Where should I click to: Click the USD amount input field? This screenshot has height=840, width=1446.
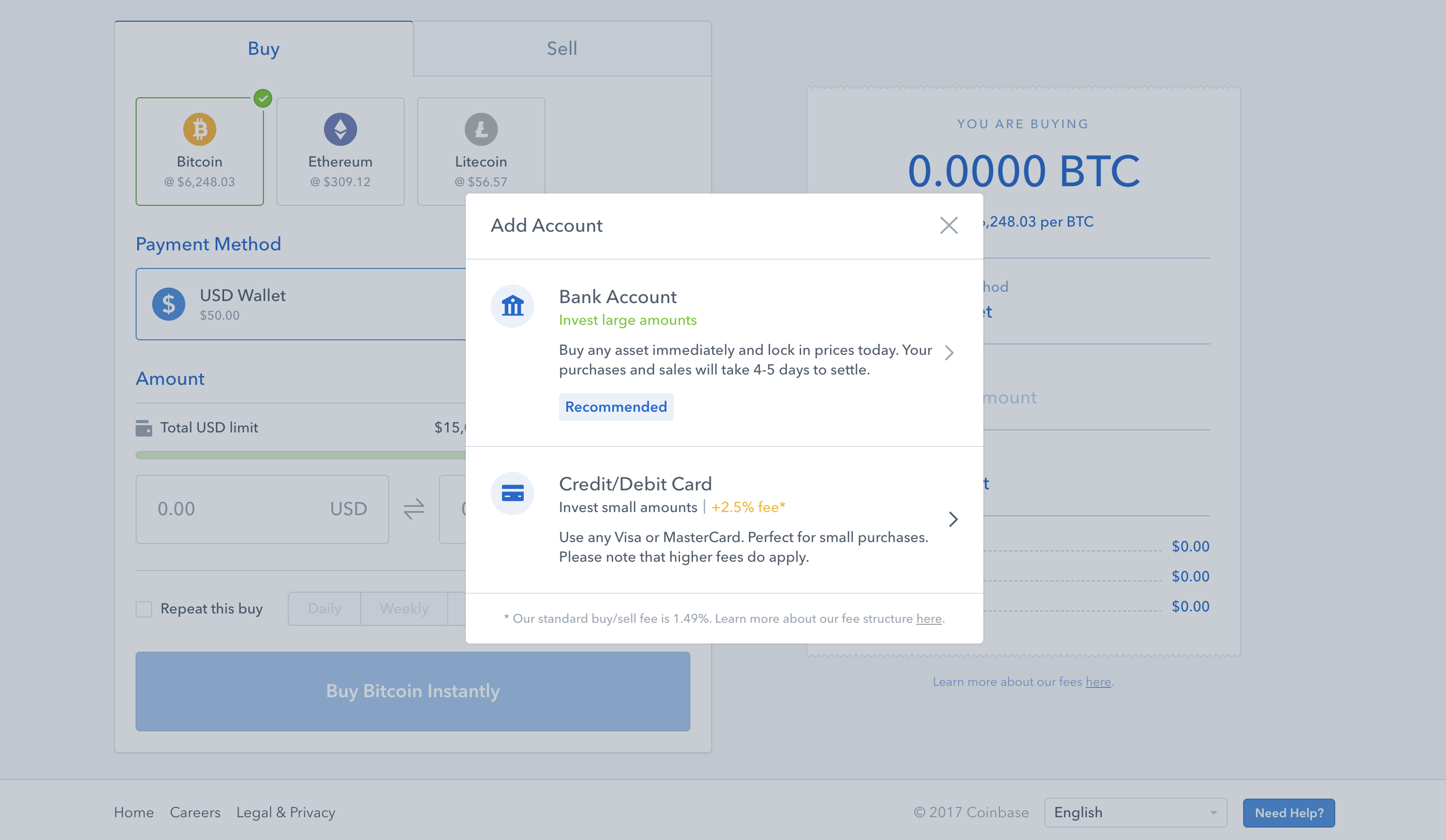click(x=262, y=509)
